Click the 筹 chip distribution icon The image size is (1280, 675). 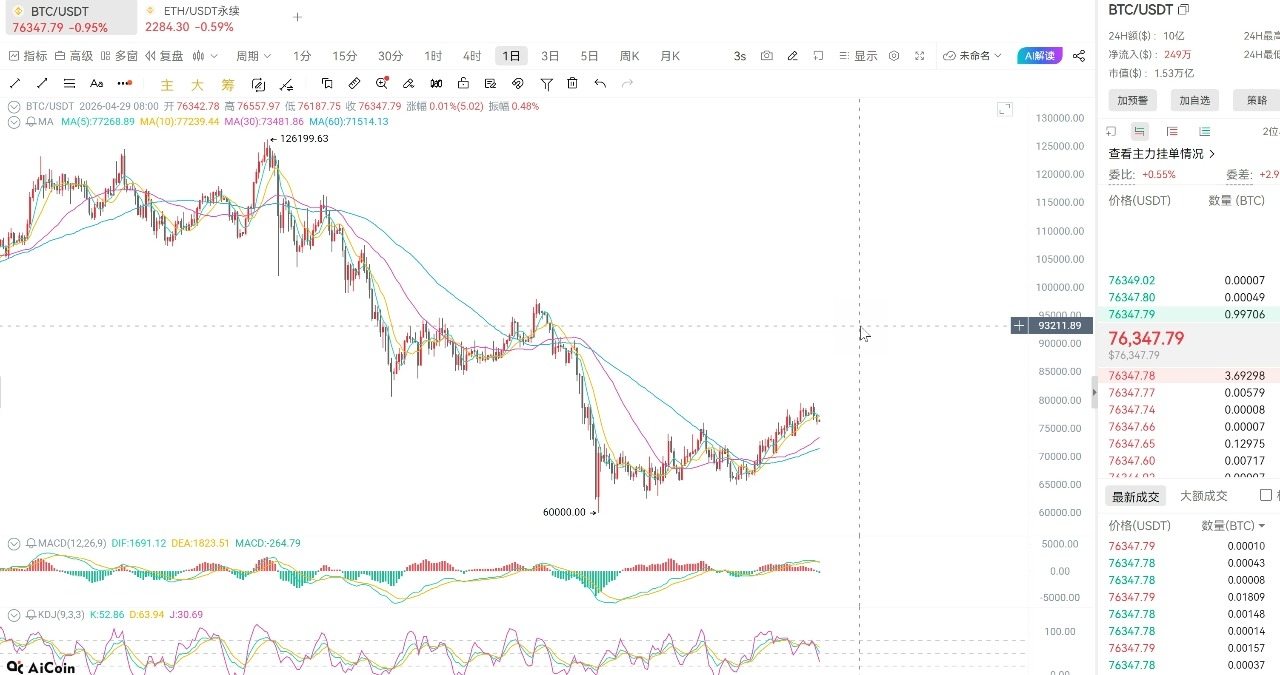228,85
